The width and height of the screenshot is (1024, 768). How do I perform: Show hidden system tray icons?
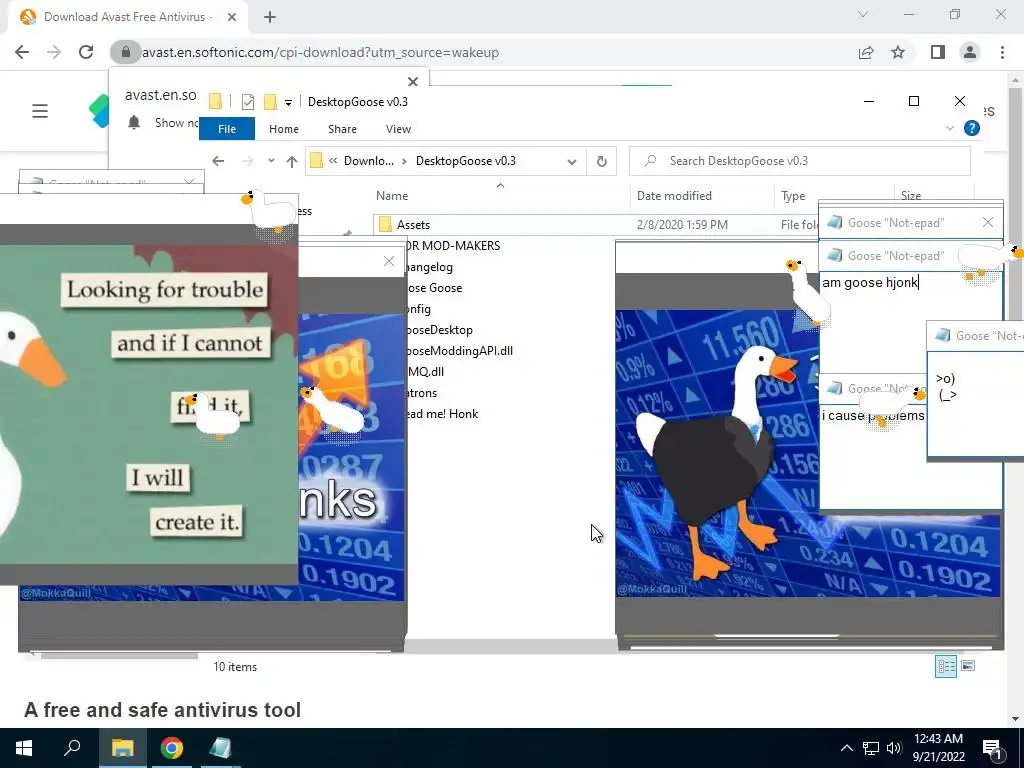(846, 748)
